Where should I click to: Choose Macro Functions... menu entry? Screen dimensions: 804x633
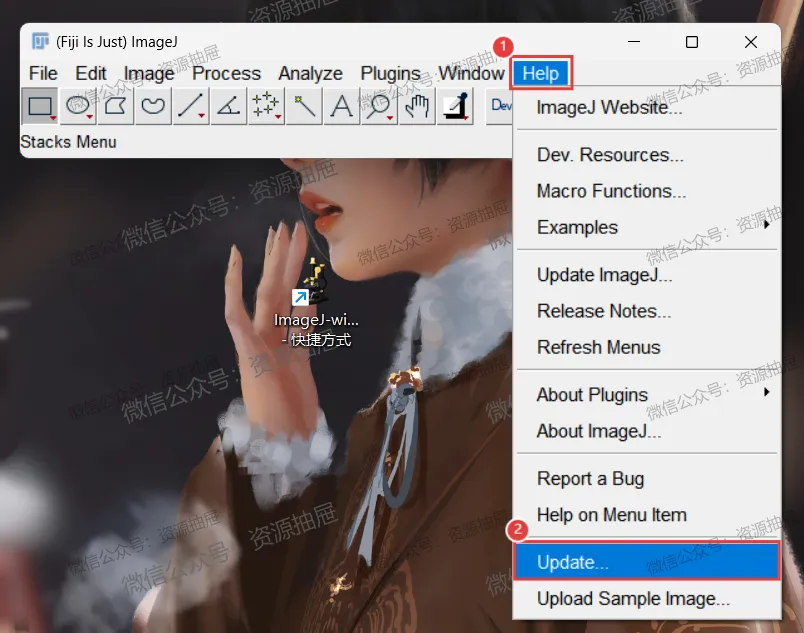(647, 191)
